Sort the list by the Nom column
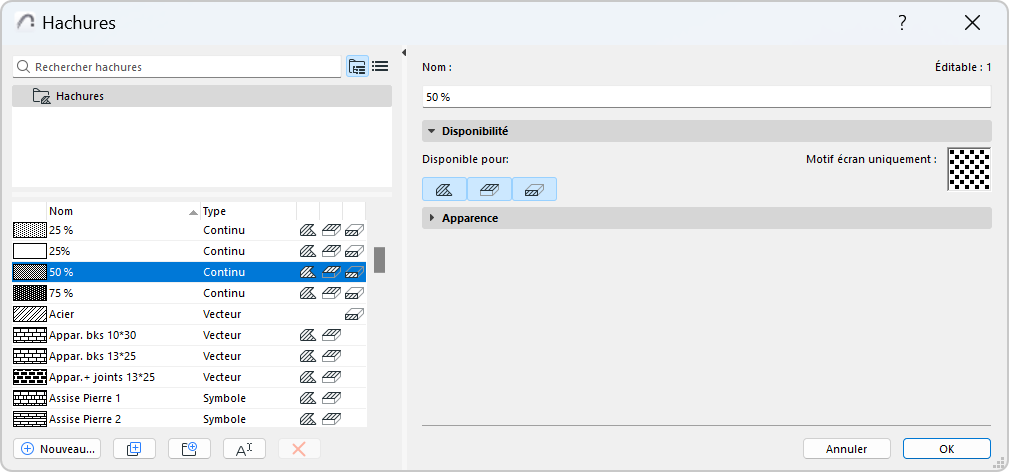The width and height of the screenshot is (1009, 472). [120, 211]
